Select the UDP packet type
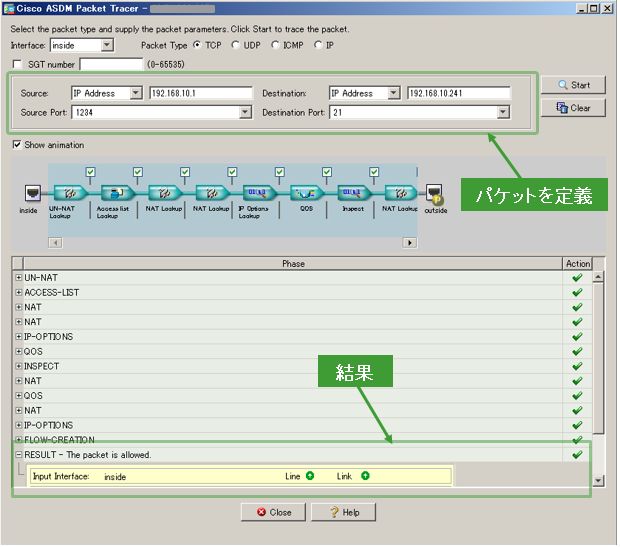The image size is (620, 547). point(236,45)
